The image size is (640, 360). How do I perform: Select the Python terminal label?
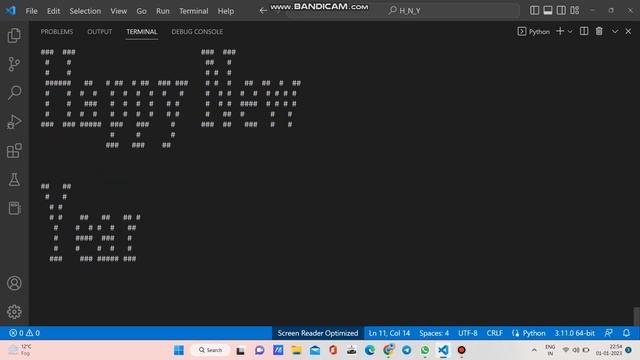point(534,31)
